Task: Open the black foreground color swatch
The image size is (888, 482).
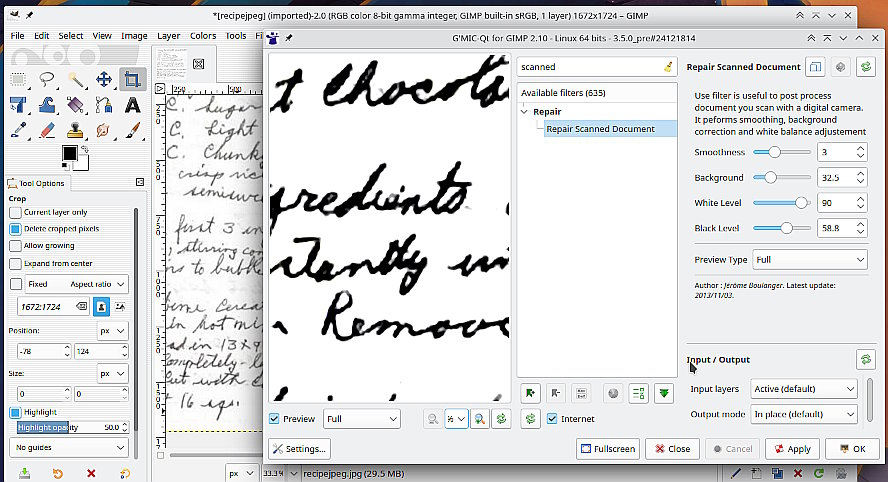Action: click(x=69, y=153)
